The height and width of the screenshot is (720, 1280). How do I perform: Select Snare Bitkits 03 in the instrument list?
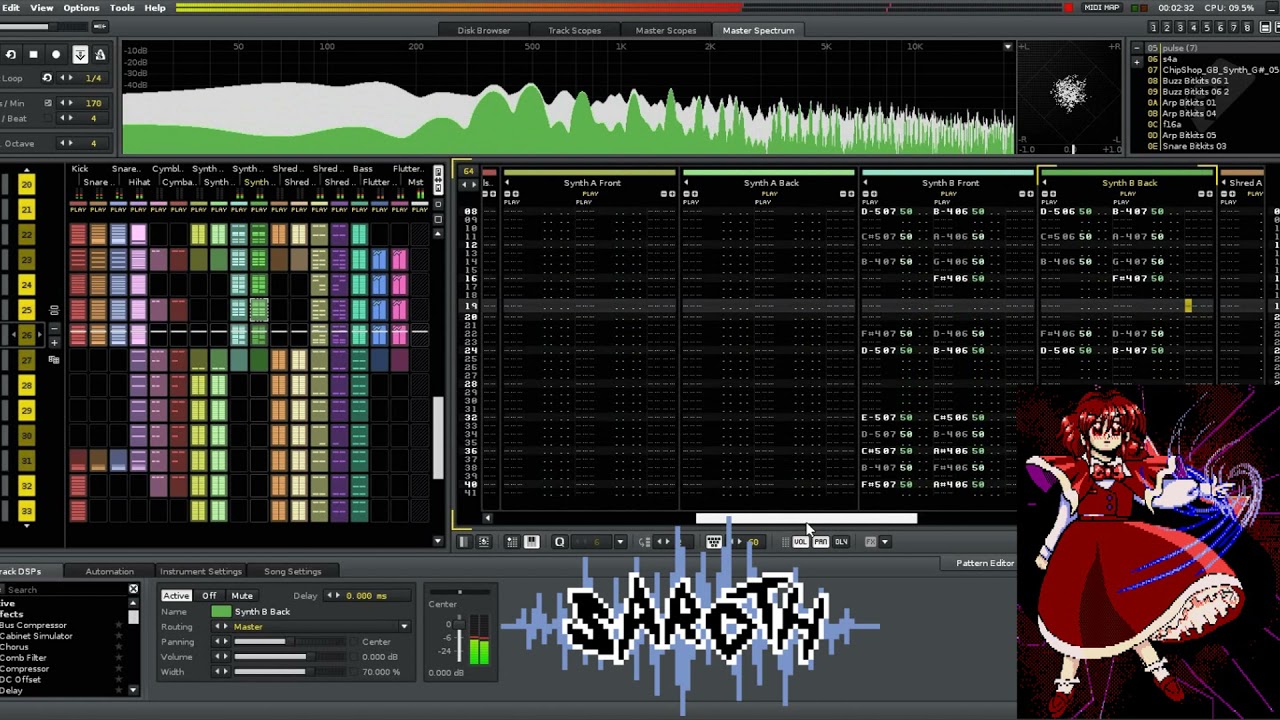click(1194, 147)
